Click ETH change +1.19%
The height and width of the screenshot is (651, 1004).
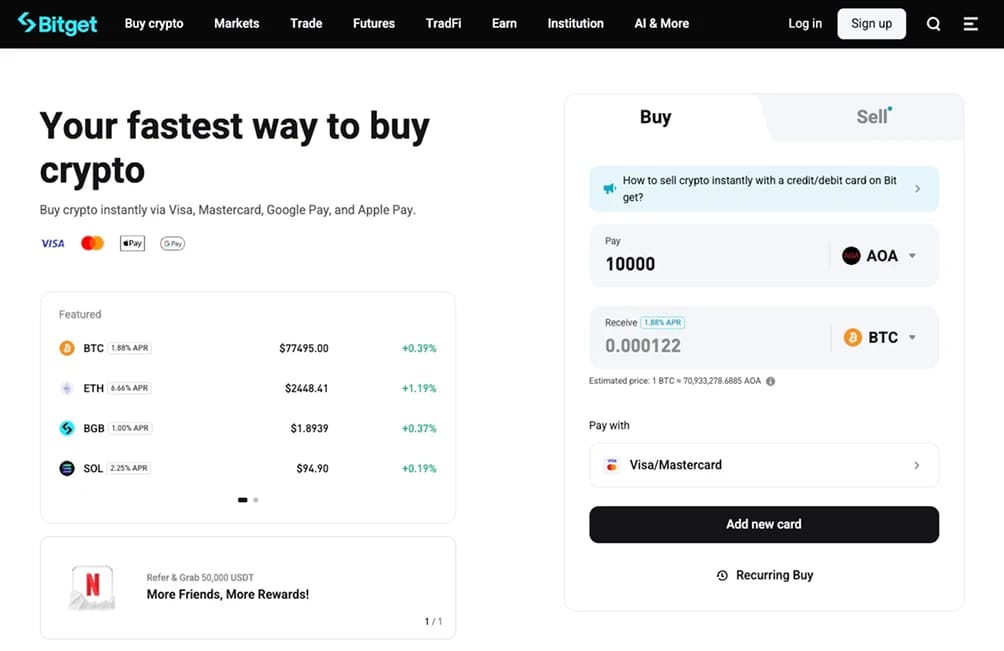pyautogui.click(x=419, y=389)
